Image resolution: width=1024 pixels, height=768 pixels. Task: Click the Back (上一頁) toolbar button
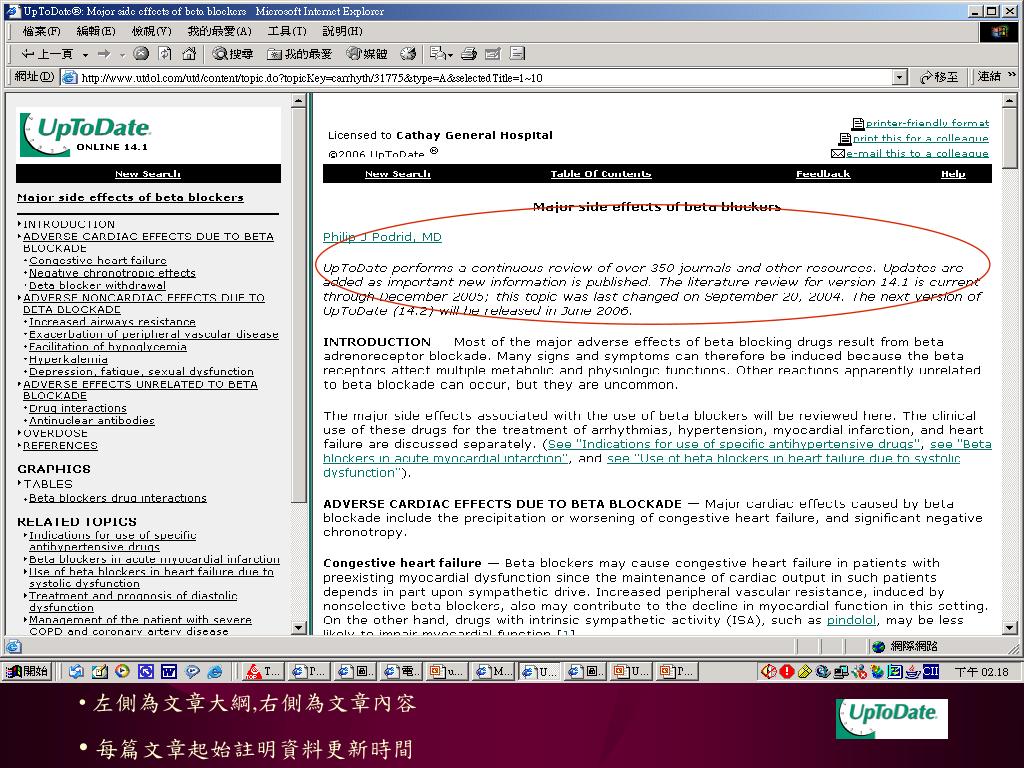click(x=46, y=54)
